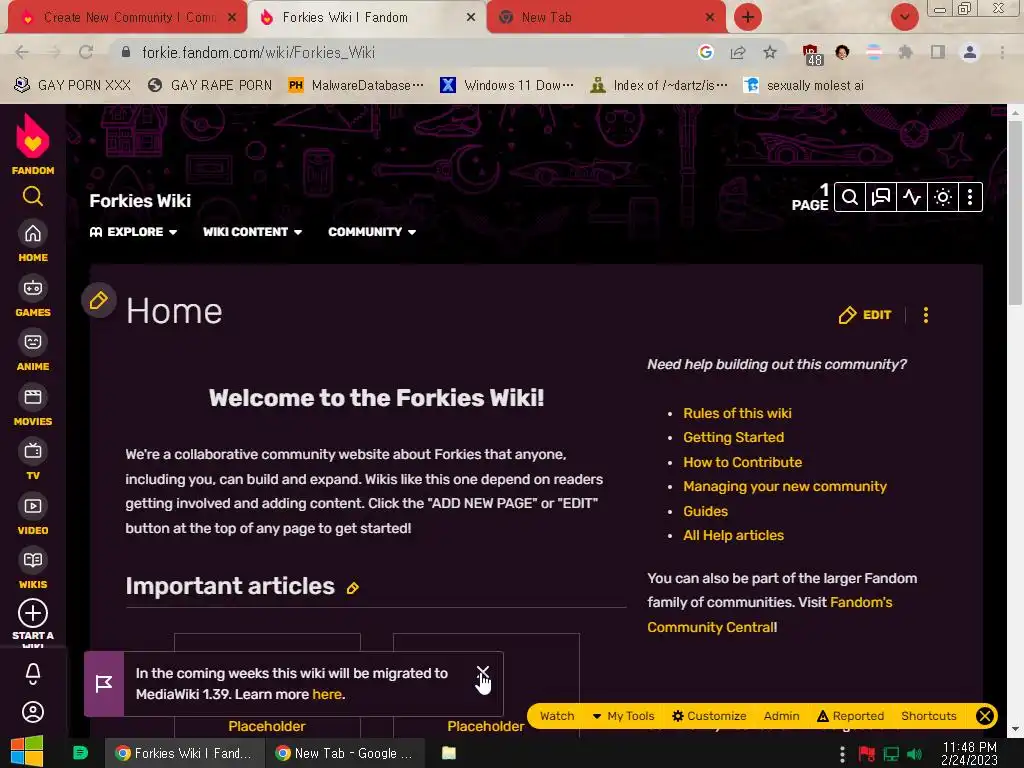Open second Placeholder article card
This screenshot has height=768, width=1024.
pos(486,726)
